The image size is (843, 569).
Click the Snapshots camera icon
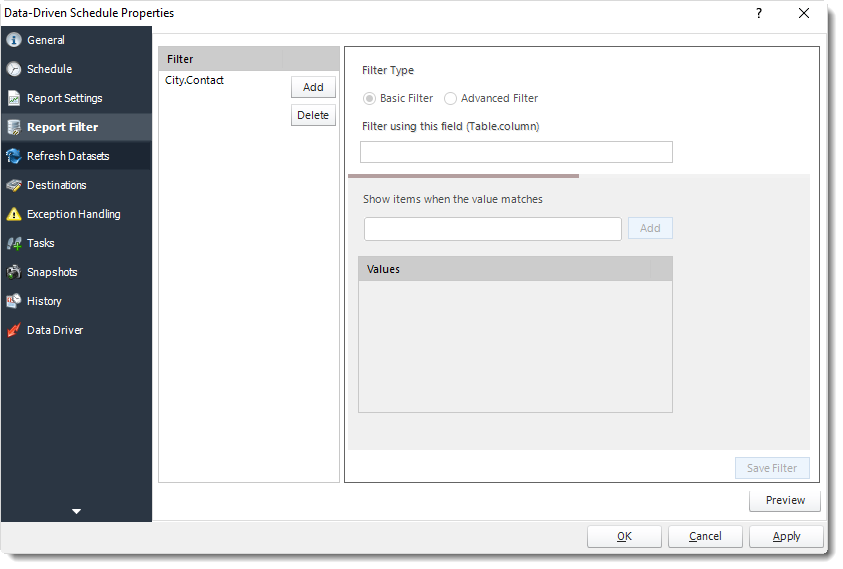(x=14, y=272)
